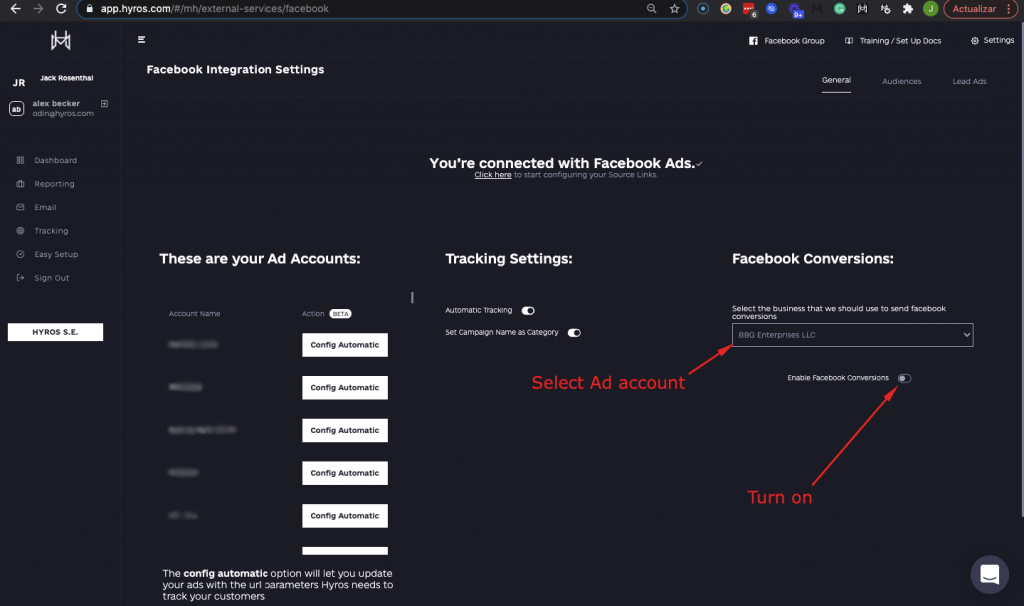Click the BETA badge next to Action
1024x606 pixels.
click(340, 313)
